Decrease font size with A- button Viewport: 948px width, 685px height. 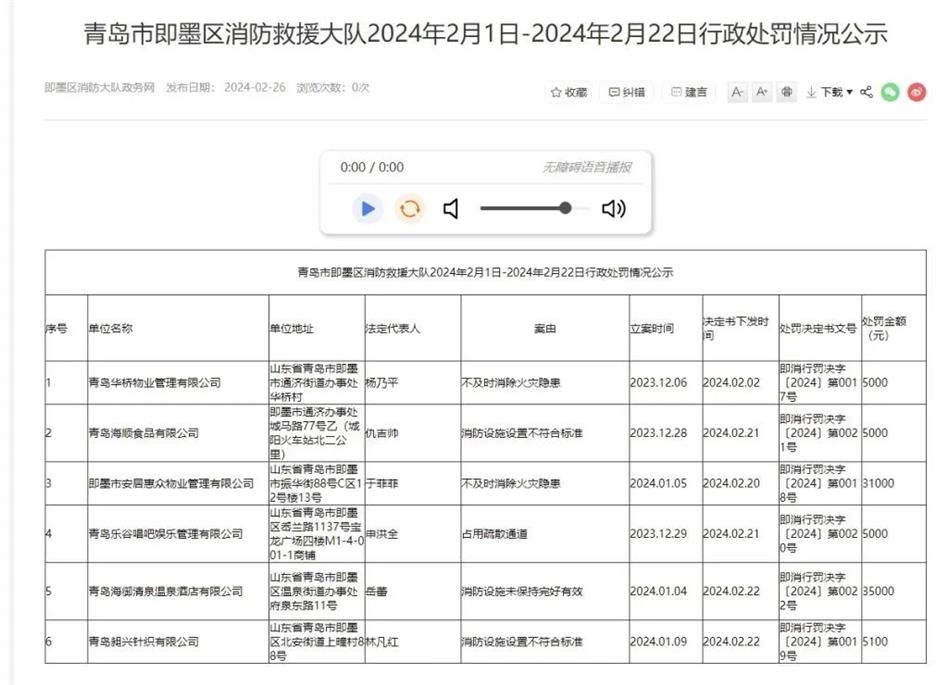737,92
